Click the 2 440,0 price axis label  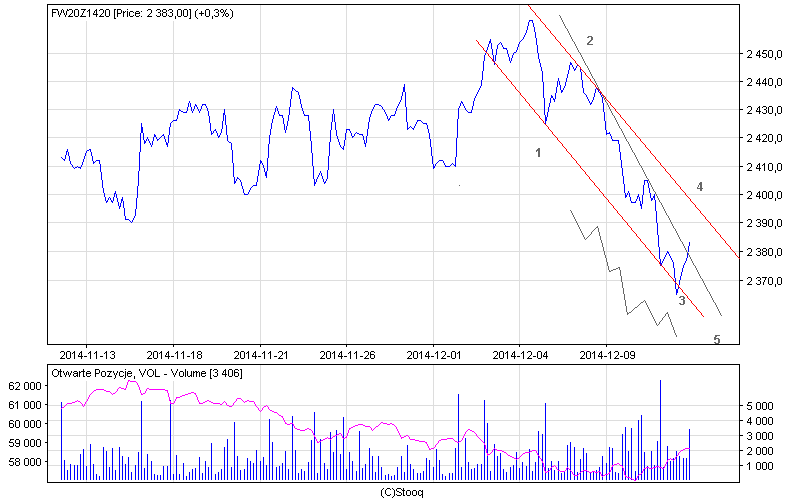click(x=764, y=82)
